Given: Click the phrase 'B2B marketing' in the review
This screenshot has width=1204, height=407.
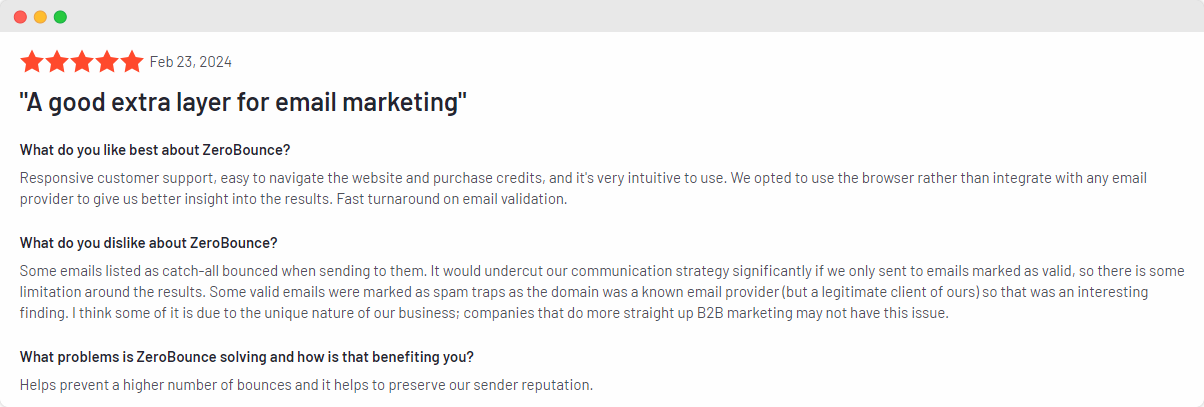Looking at the screenshot, I should (x=730, y=312).
